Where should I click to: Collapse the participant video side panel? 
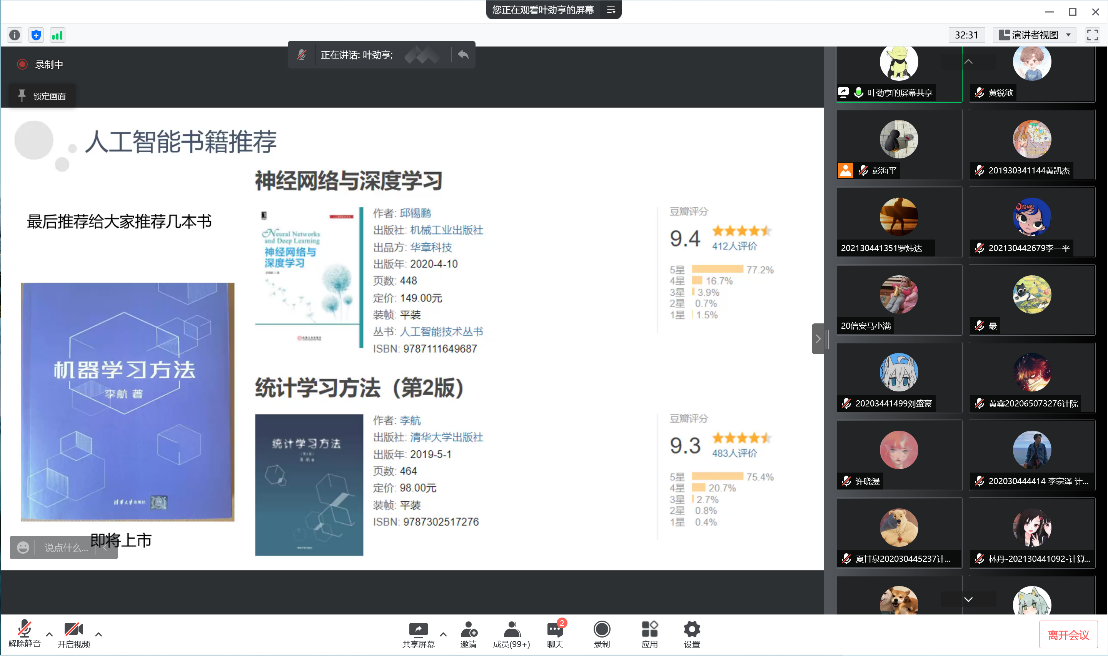tap(818, 339)
